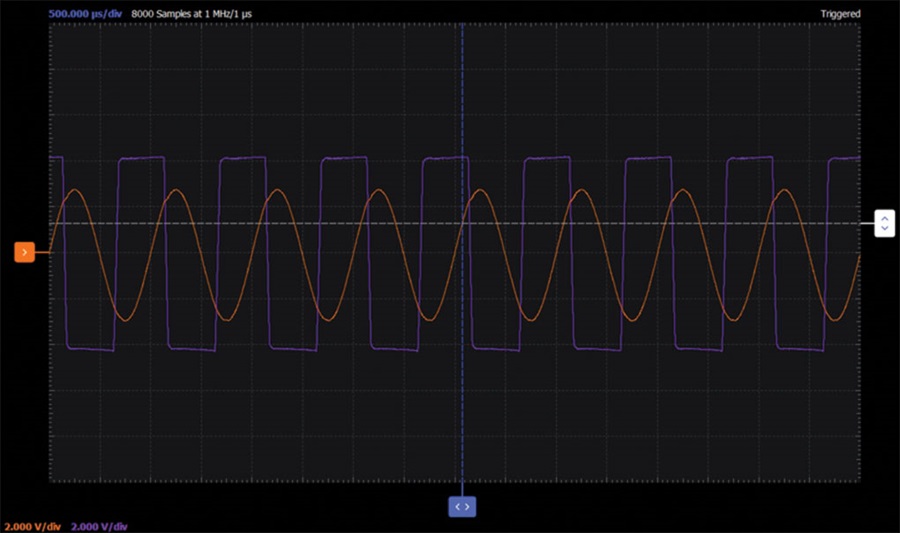Click the blue horizontal position handle
Screen dimensions: 900x533
(x=462, y=507)
